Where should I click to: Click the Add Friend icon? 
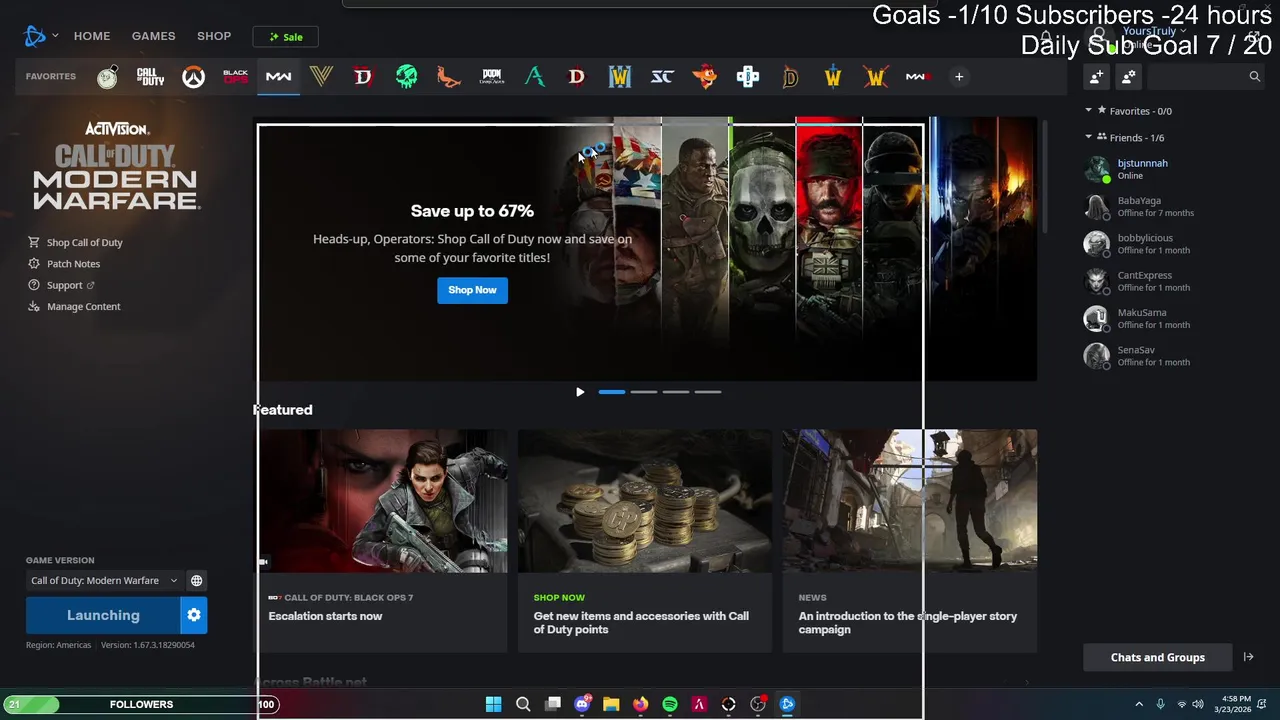pos(1097,77)
